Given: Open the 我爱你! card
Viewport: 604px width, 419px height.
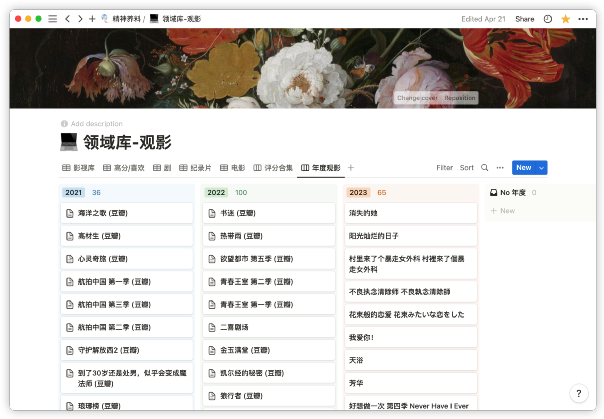Looking at the screenshot, I should [x=411, y=337].
